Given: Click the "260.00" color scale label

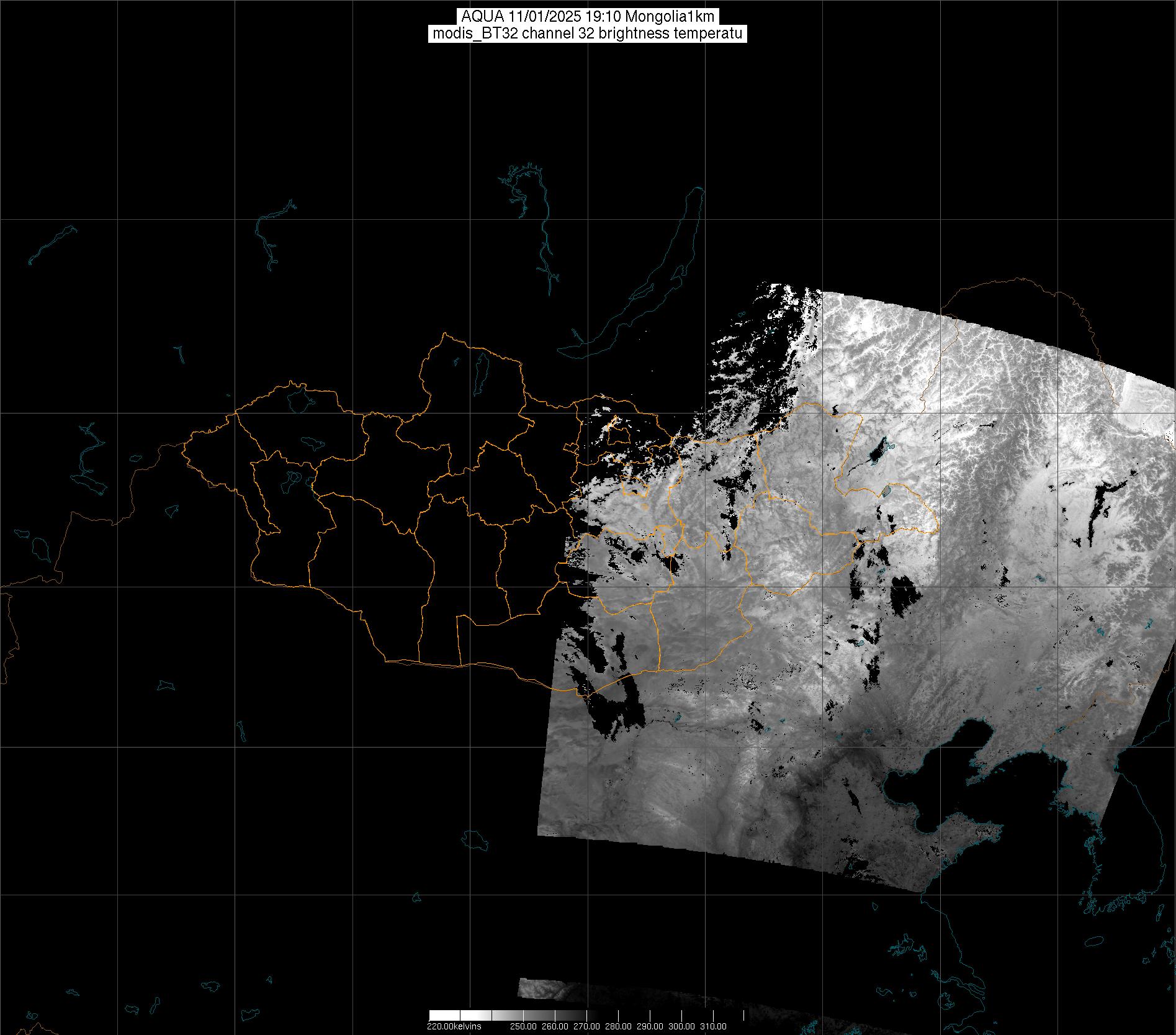Looking at the screenshot, I should pyautogui.click(x=554, y=1026).
